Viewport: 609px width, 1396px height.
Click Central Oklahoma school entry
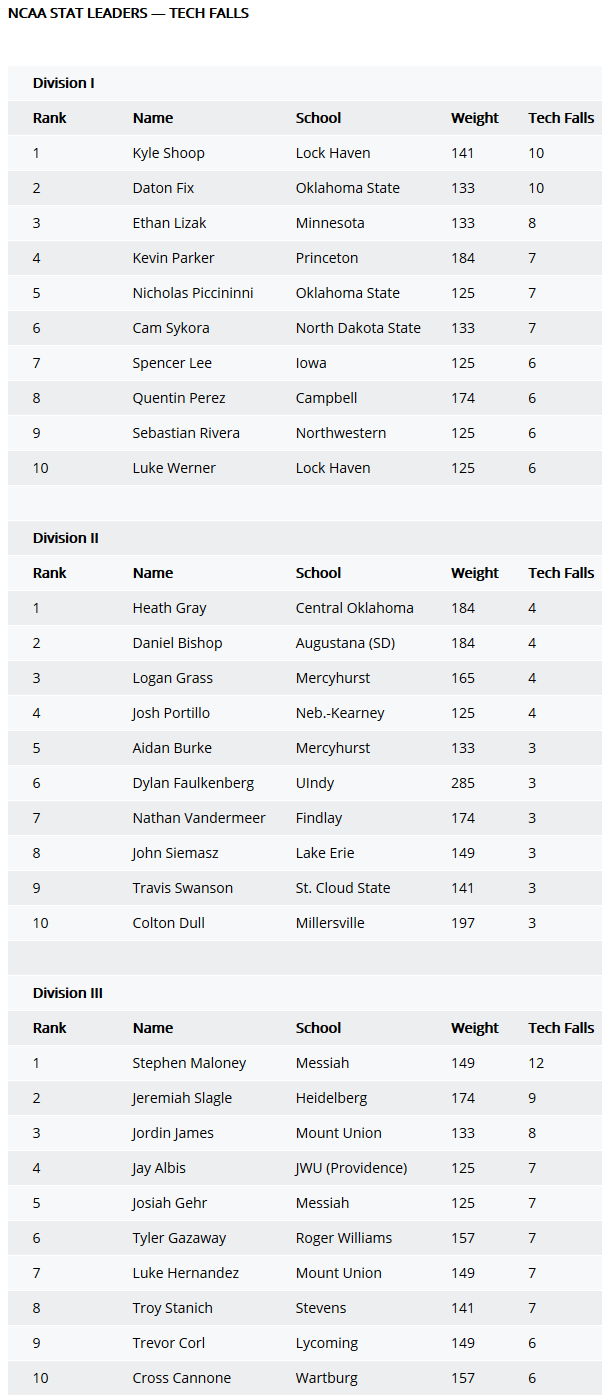click(x=354, y=608)
